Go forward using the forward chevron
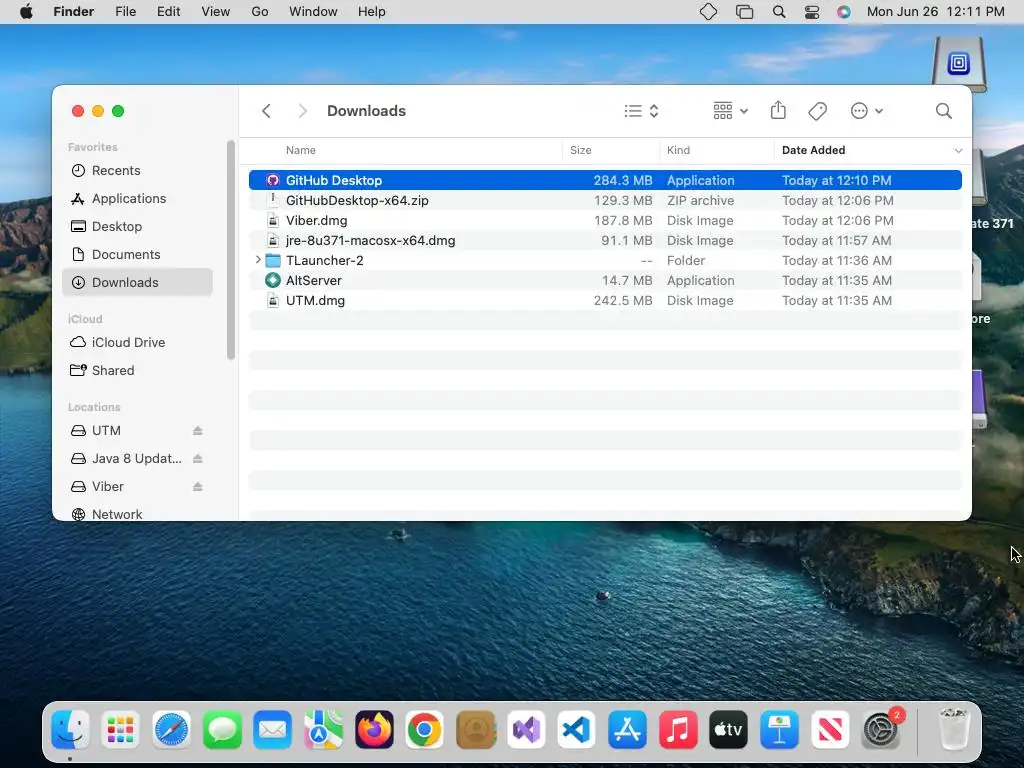This screenshot has width=1024, height=768. [302, 111]
